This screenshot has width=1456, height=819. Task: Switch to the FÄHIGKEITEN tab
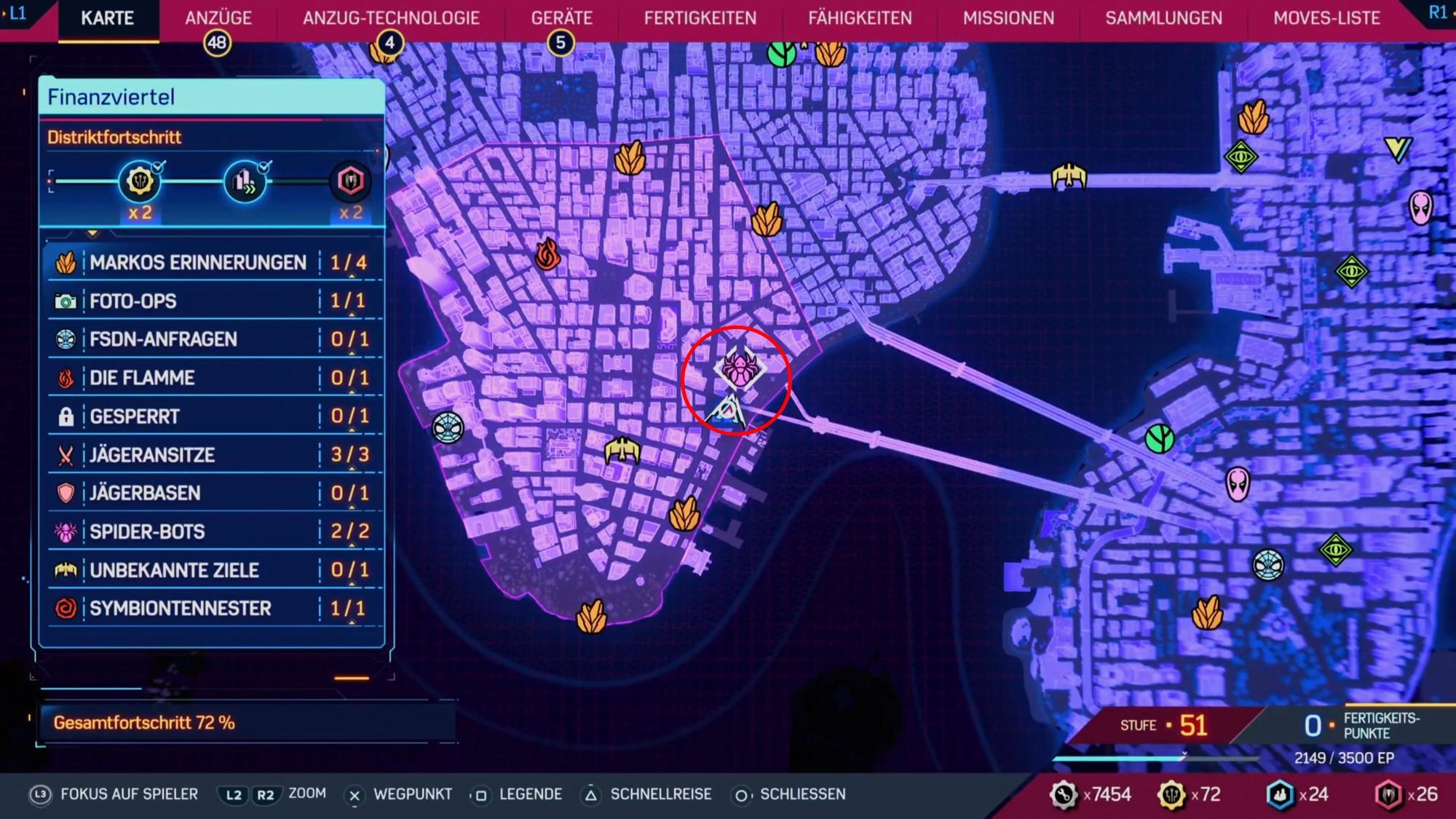[860, 18]
